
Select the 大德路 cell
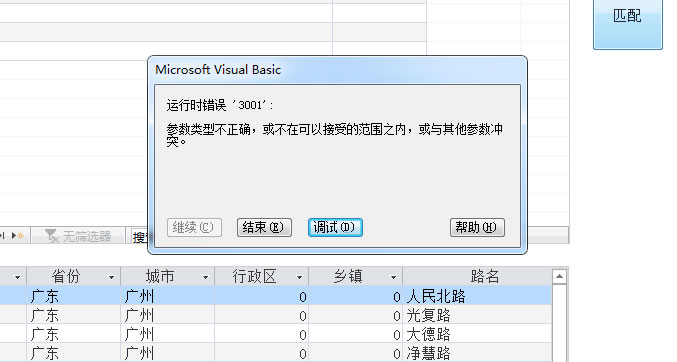coord(477,334)
